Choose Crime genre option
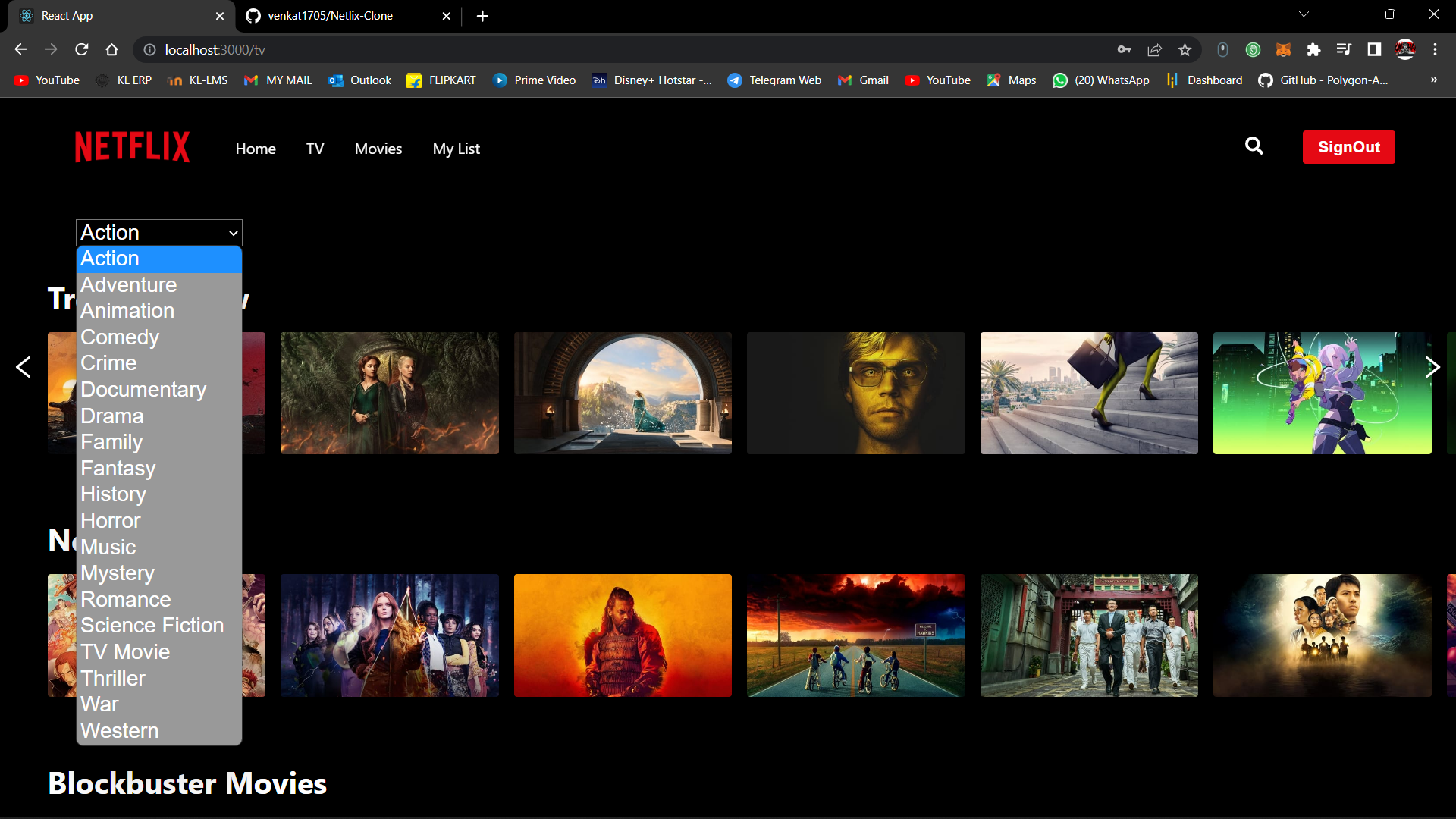This screenshot has width=1456, height=819. click(x=159, y=363)
